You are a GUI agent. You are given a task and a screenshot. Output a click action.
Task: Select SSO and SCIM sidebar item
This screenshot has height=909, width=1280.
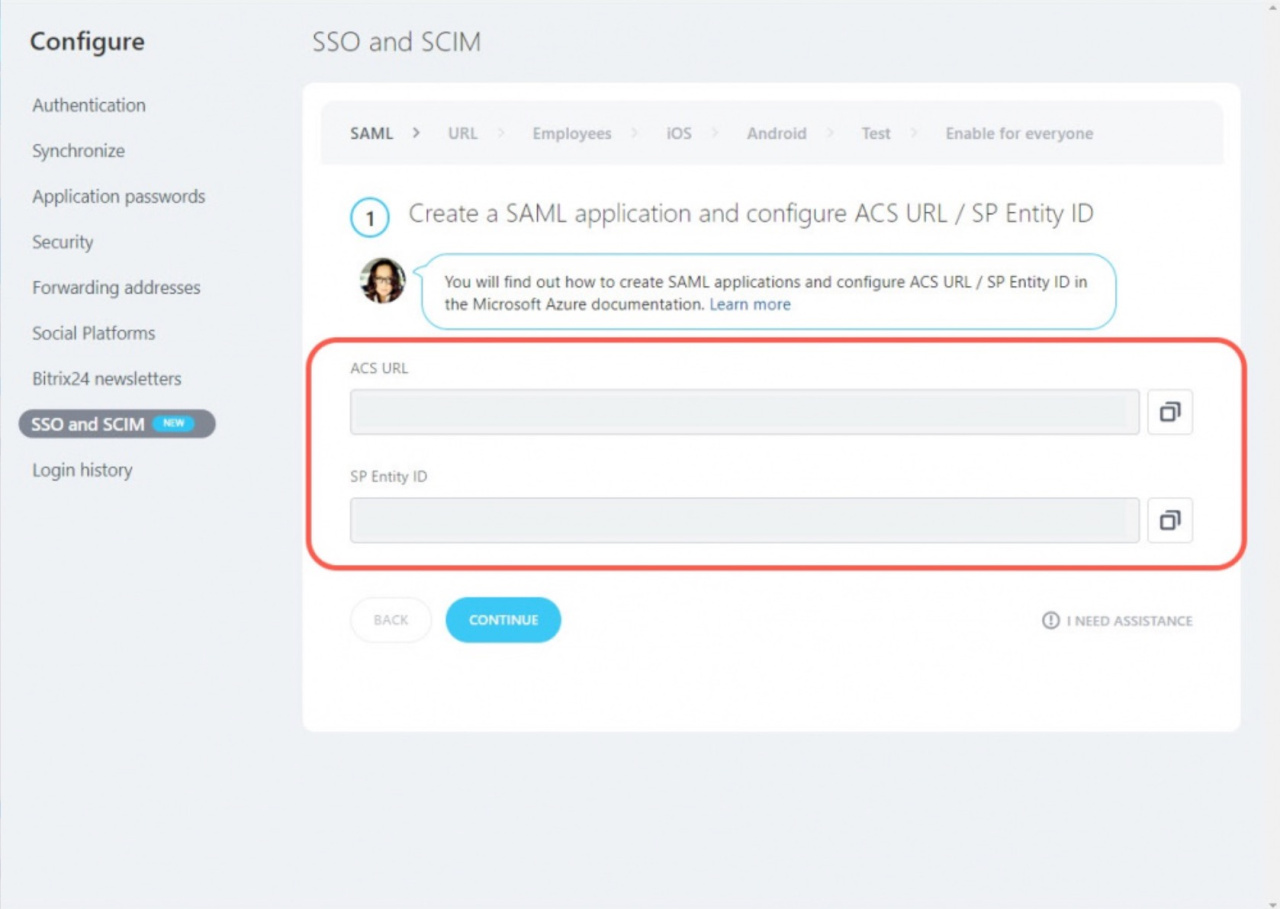click(x=117, y=424)
